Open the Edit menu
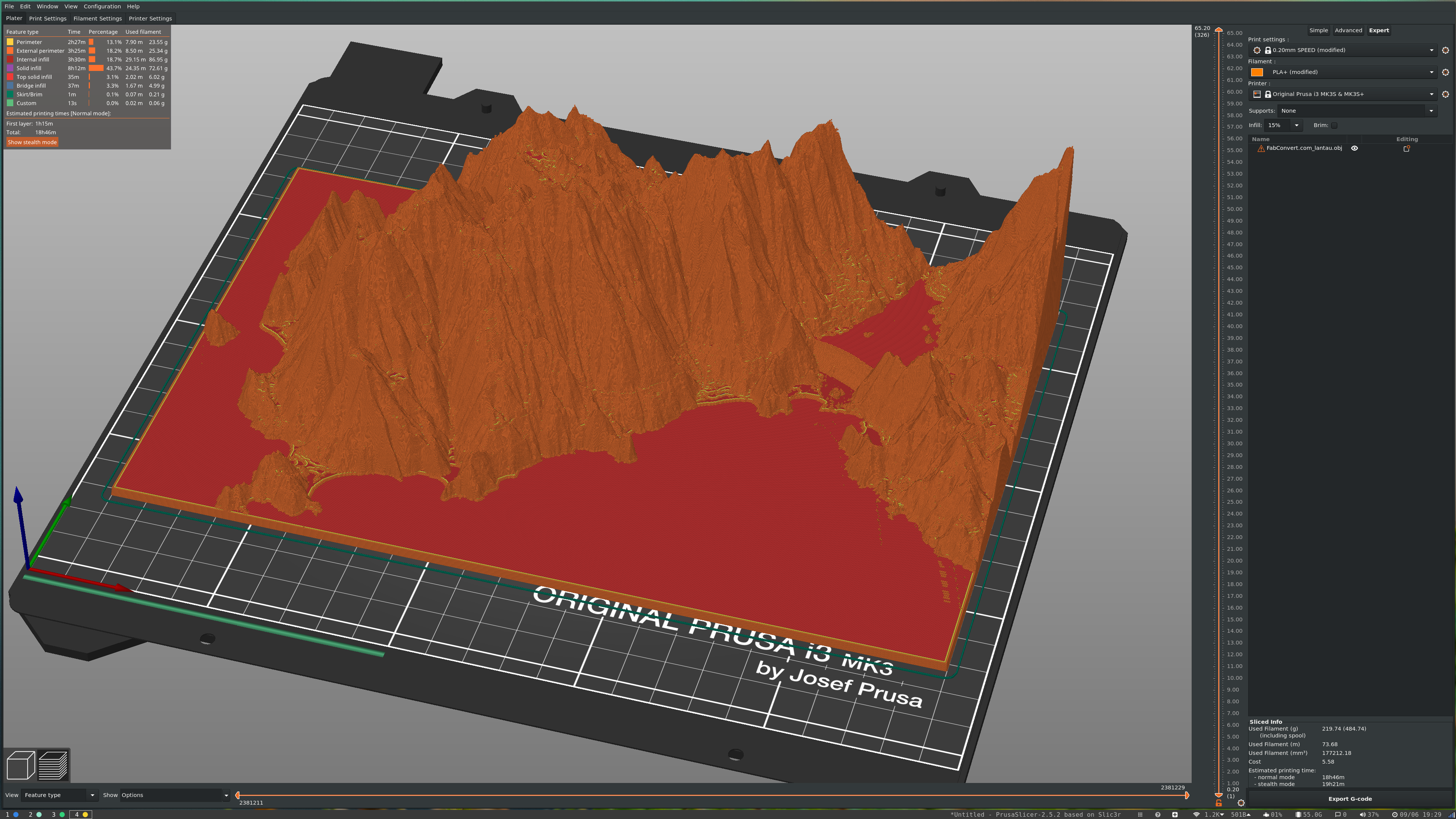1456x819 pixels. point(25,6)
